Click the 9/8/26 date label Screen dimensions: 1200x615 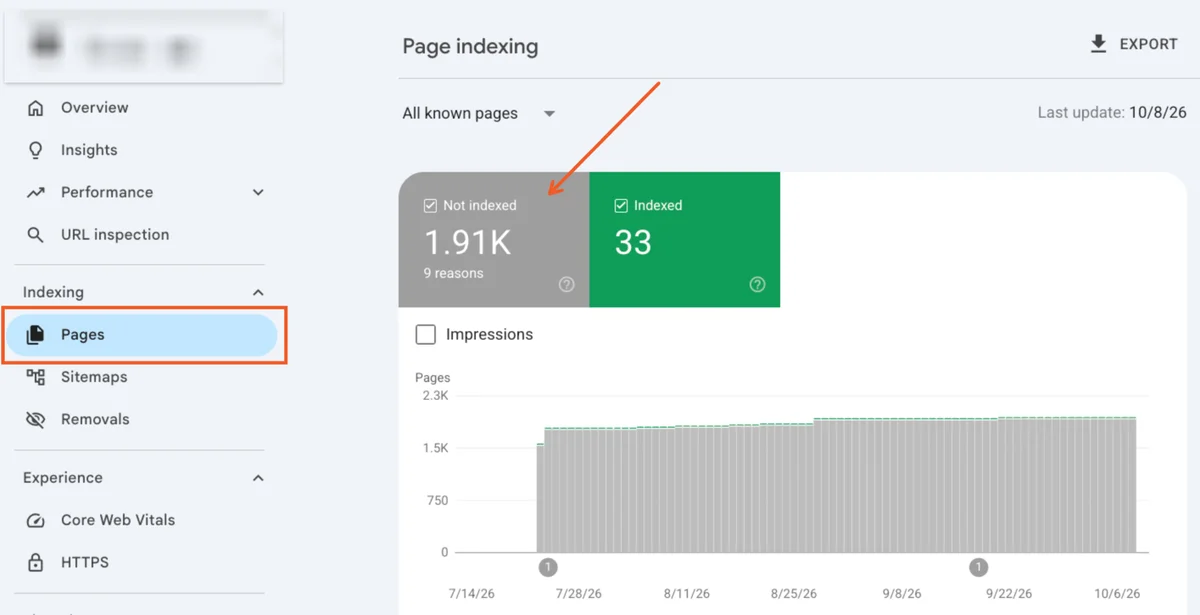pos(902,594)
